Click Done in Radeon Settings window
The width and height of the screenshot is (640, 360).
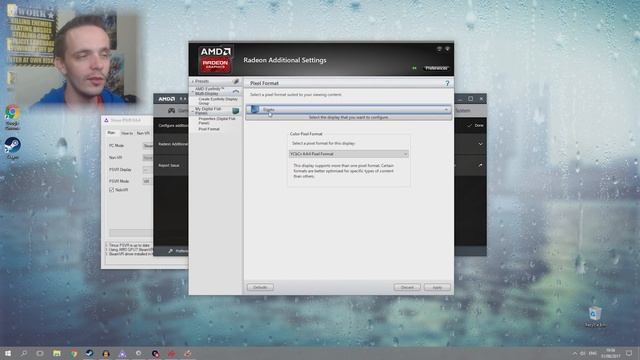[476, 125]
